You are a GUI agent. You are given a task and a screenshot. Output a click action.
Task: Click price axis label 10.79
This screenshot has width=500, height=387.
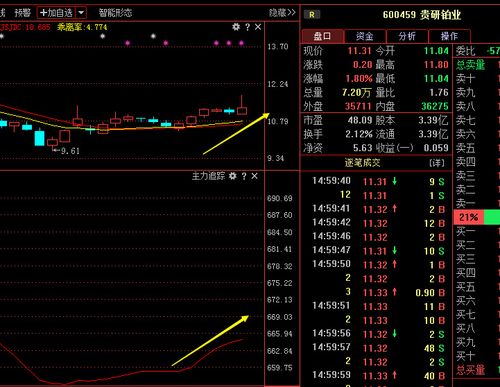[277, 121]
